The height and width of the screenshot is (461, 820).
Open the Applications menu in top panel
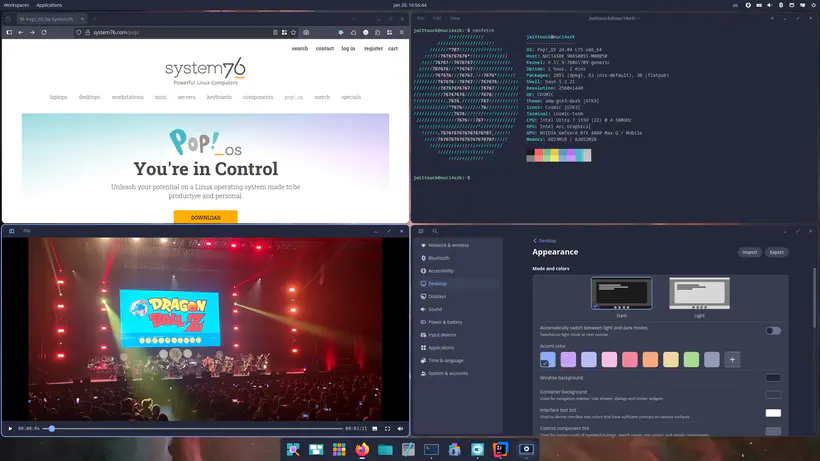tap(49, 5)
